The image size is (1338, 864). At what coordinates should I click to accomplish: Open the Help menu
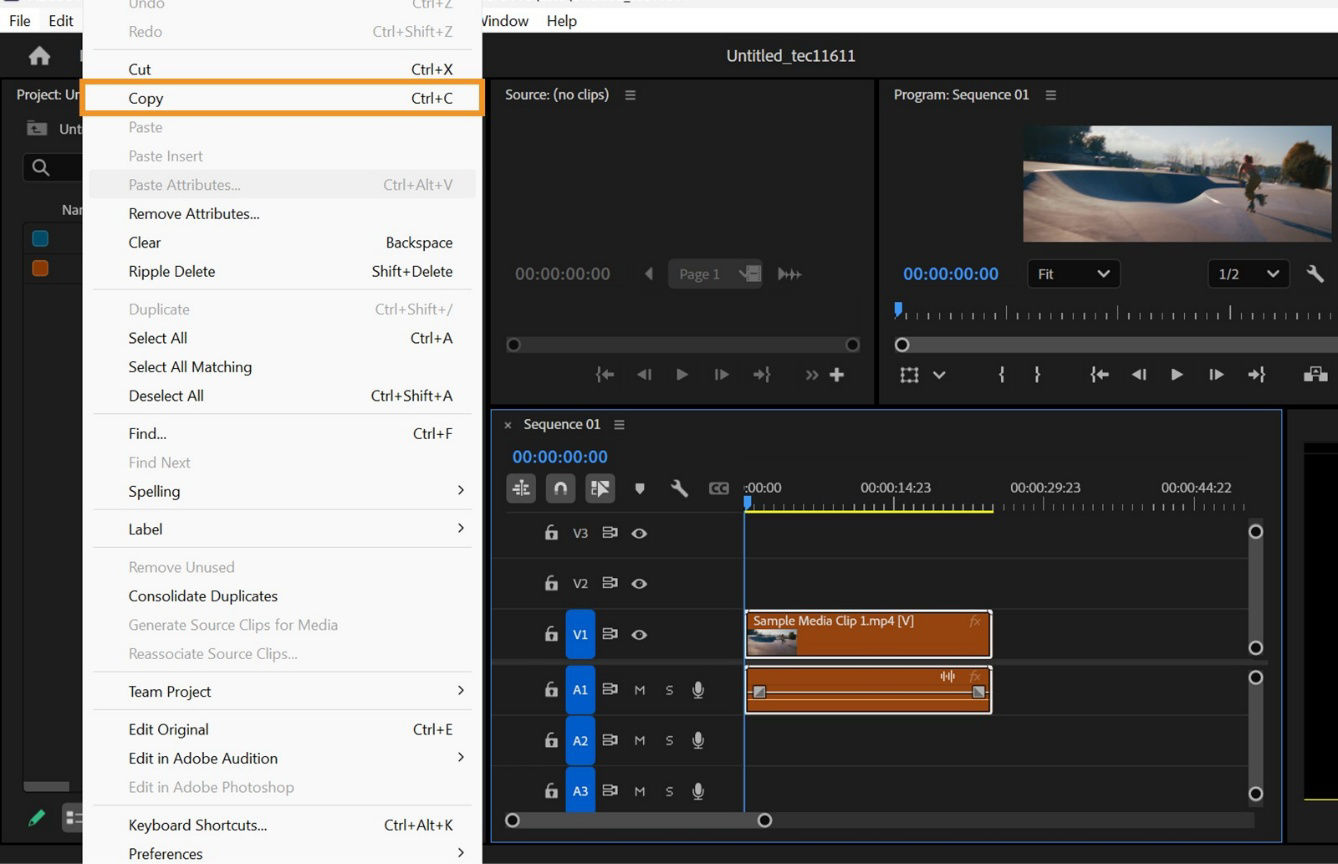click(561, 20)
